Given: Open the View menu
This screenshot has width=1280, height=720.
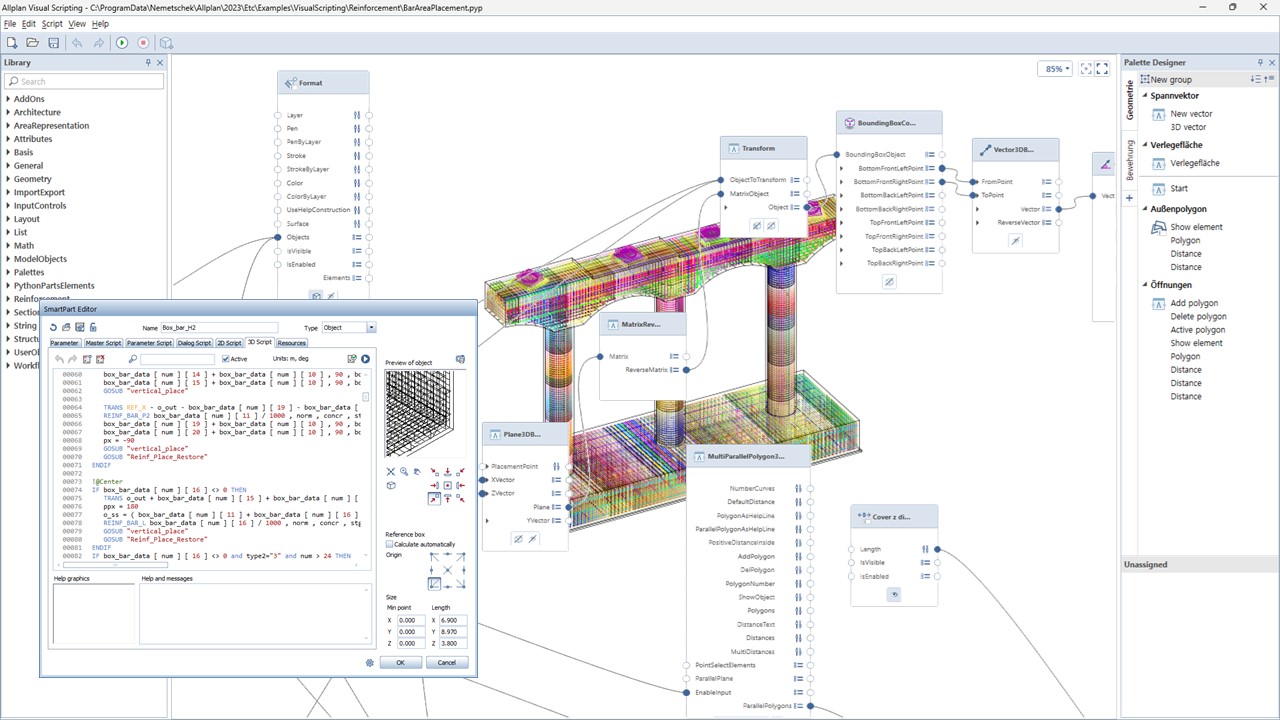Looking at the screenshot, I should click(x=77, y=24).
